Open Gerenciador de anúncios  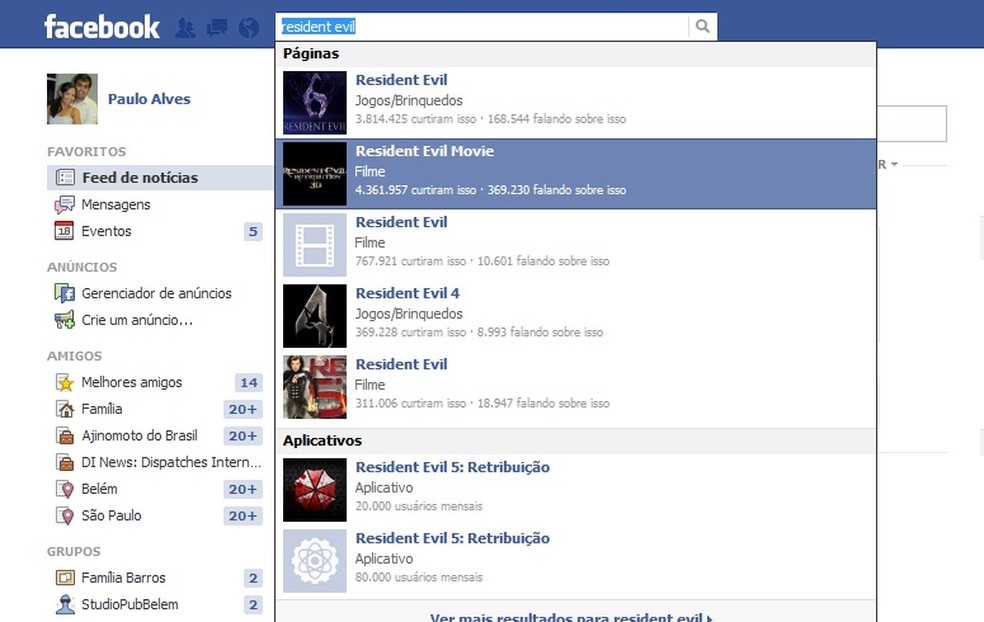point(156,293)
